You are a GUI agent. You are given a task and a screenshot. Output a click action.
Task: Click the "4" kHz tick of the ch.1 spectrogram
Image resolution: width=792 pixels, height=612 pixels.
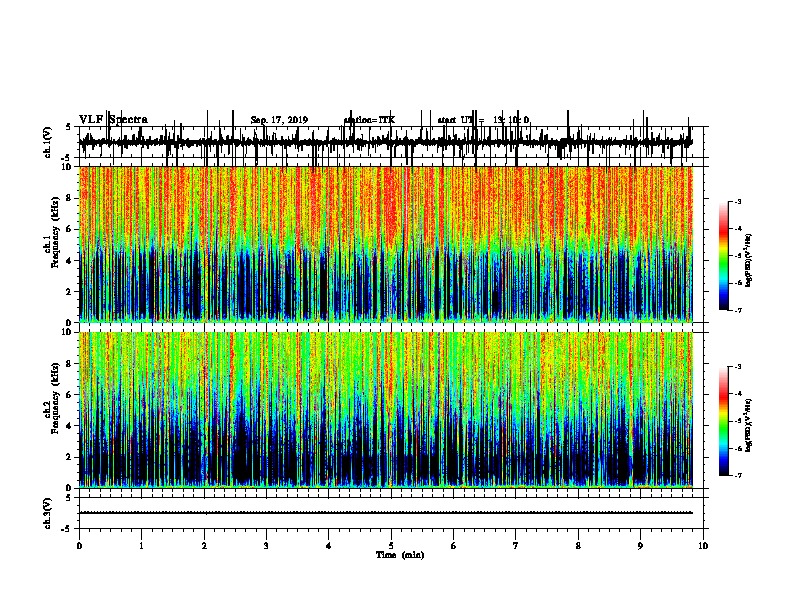69,261
